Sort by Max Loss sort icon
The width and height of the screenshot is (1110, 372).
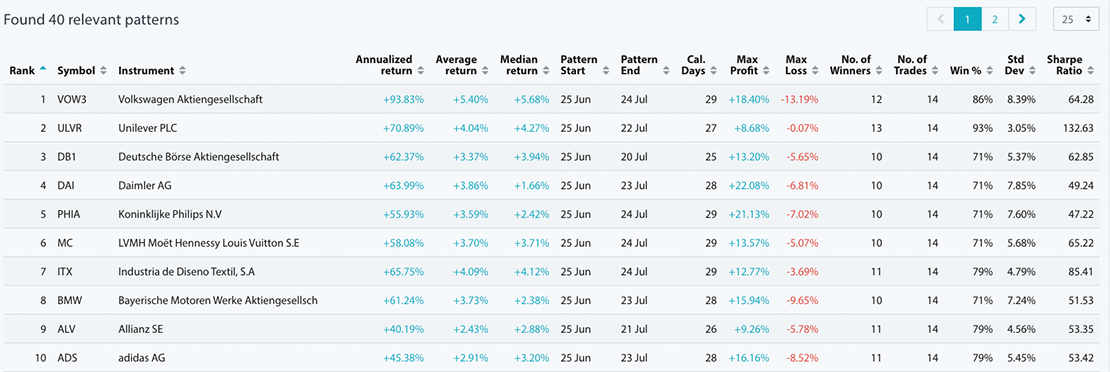[816, 71]
